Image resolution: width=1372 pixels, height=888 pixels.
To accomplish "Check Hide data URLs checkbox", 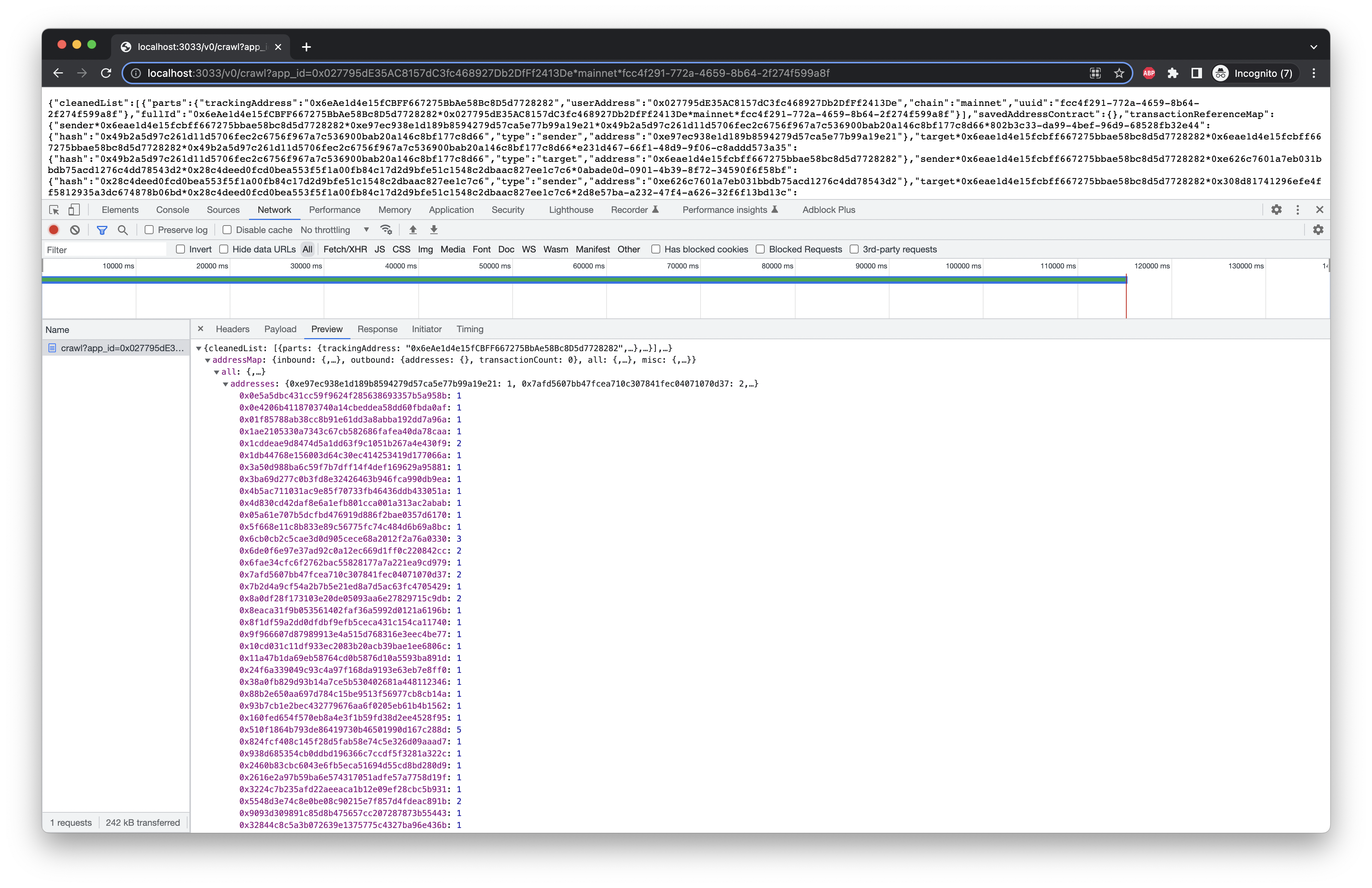I will [224, 249].
